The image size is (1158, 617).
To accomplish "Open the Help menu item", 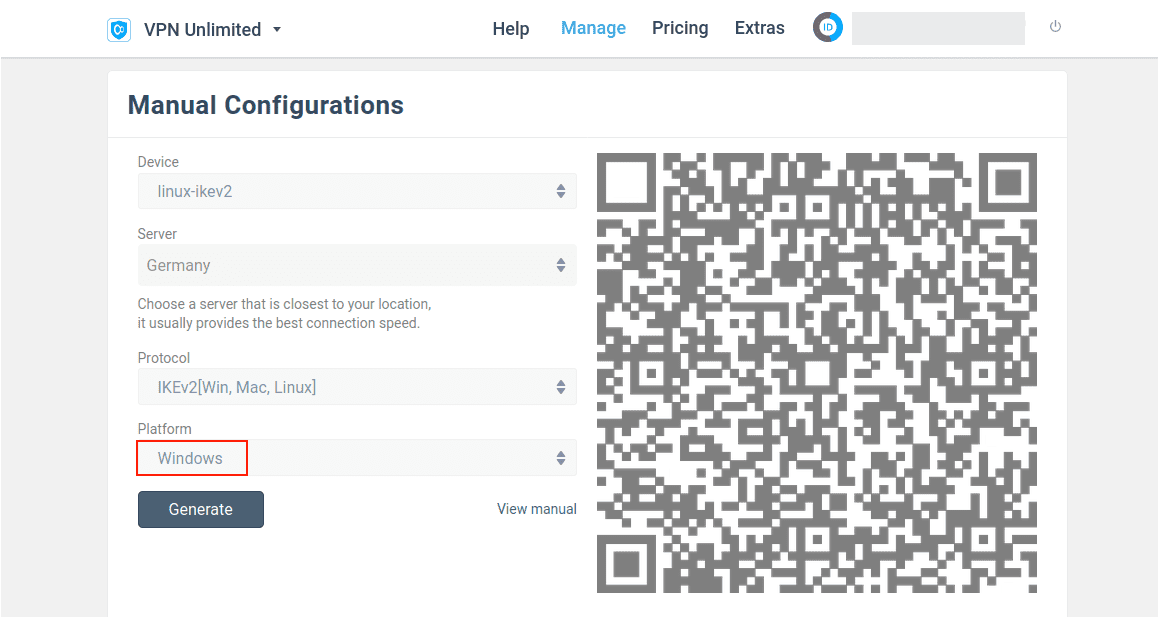I will pyautogui.click(x=510, y=29).
